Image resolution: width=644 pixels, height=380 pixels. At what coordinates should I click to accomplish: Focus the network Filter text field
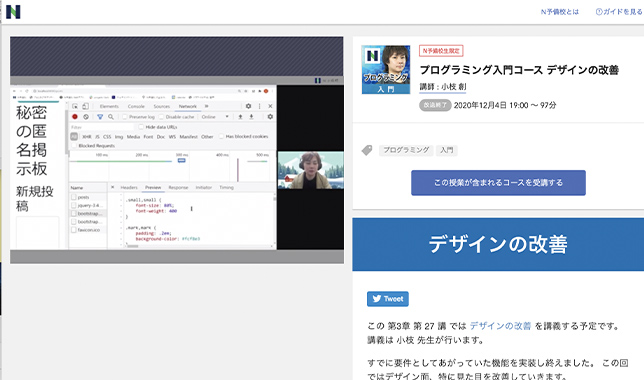point(103,127)
